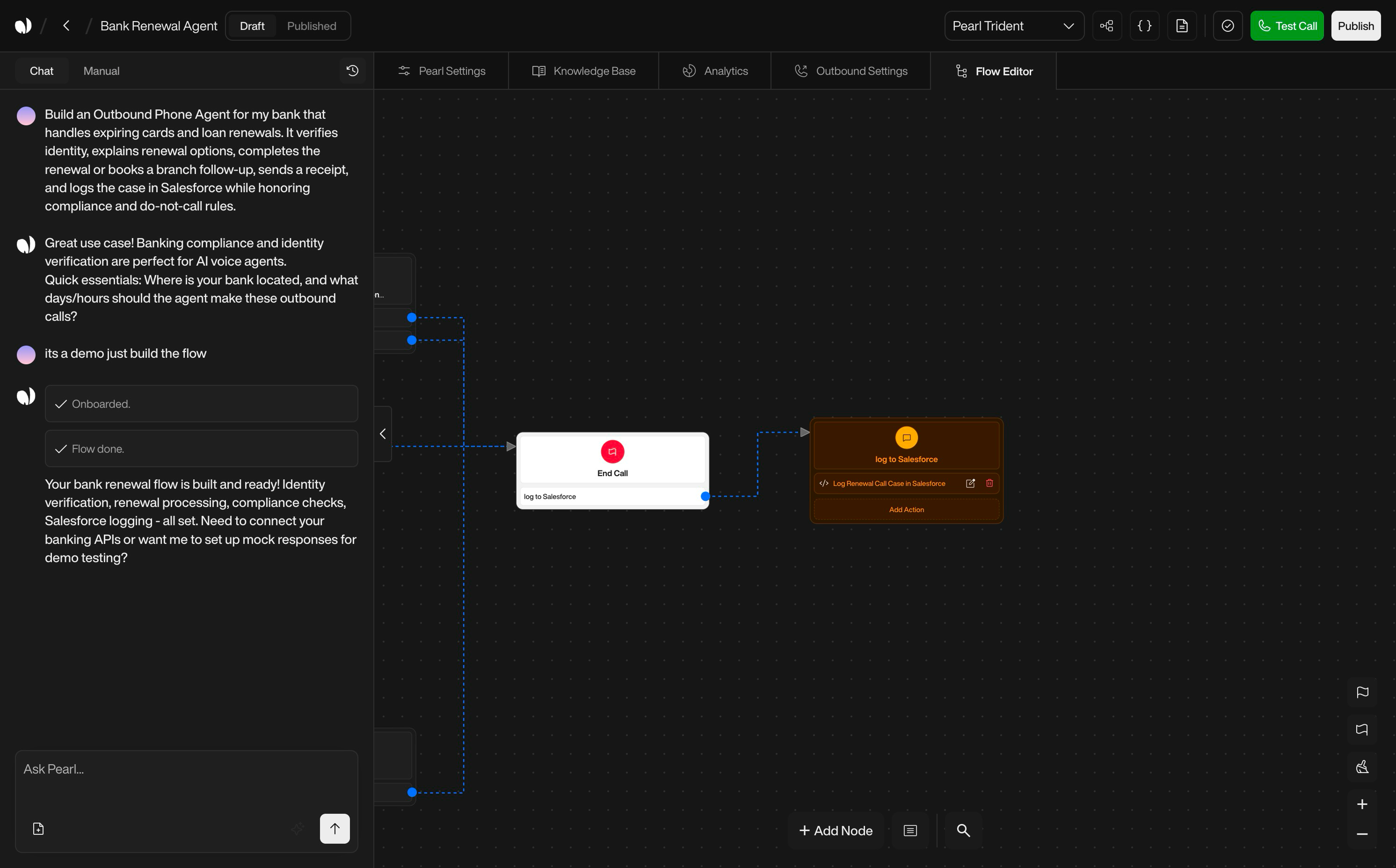Go back using the left chevron
The image size is (1396, 868).
click(x=66, y=26)
